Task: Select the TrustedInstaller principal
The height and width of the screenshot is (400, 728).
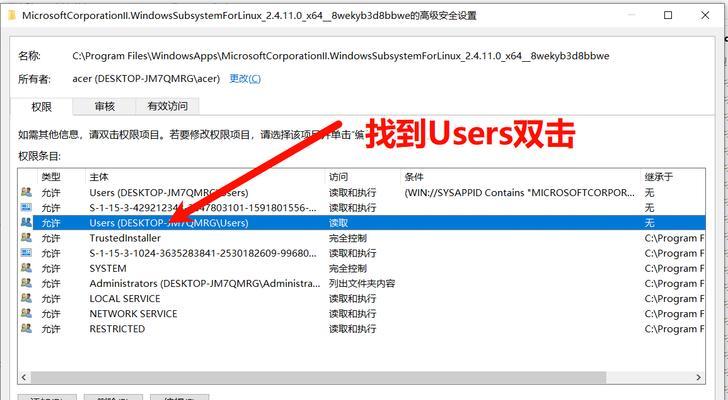Action: [125, 238]
